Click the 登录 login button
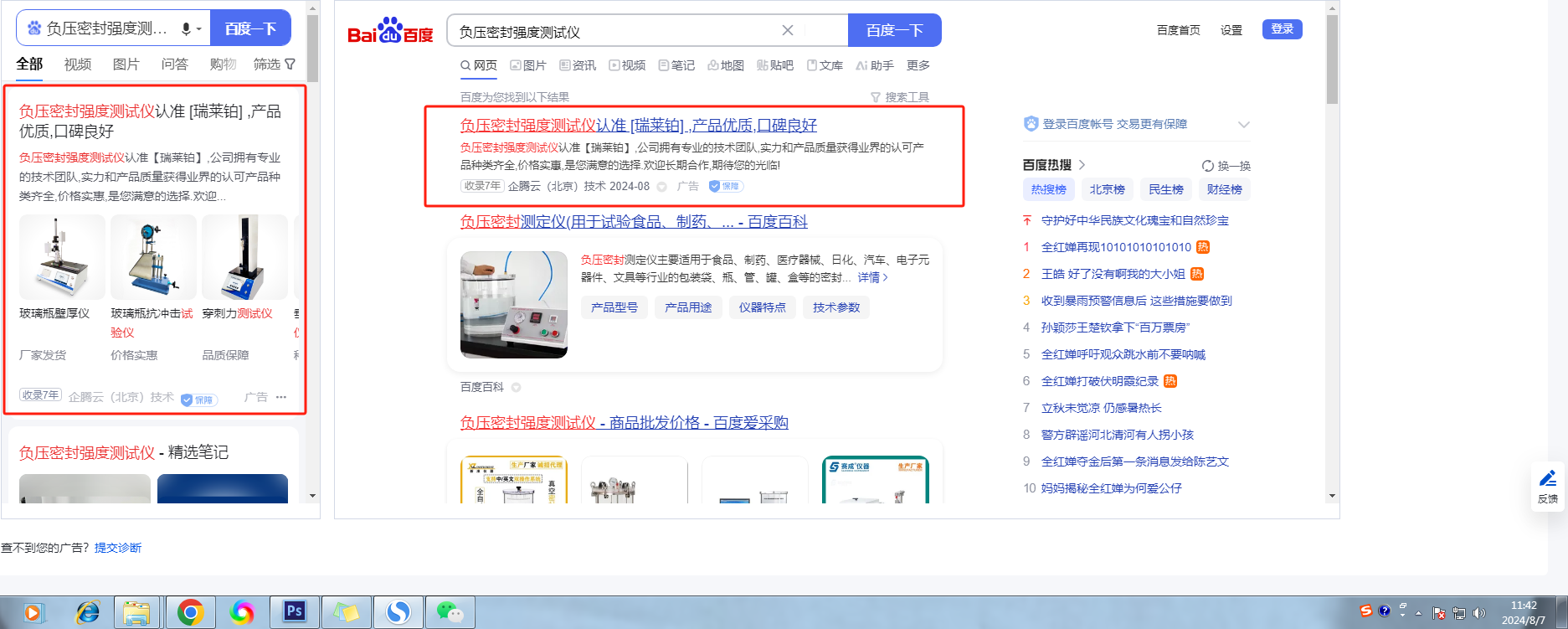This screenshot has height=629, width=1568. [x=1282, y=29]
